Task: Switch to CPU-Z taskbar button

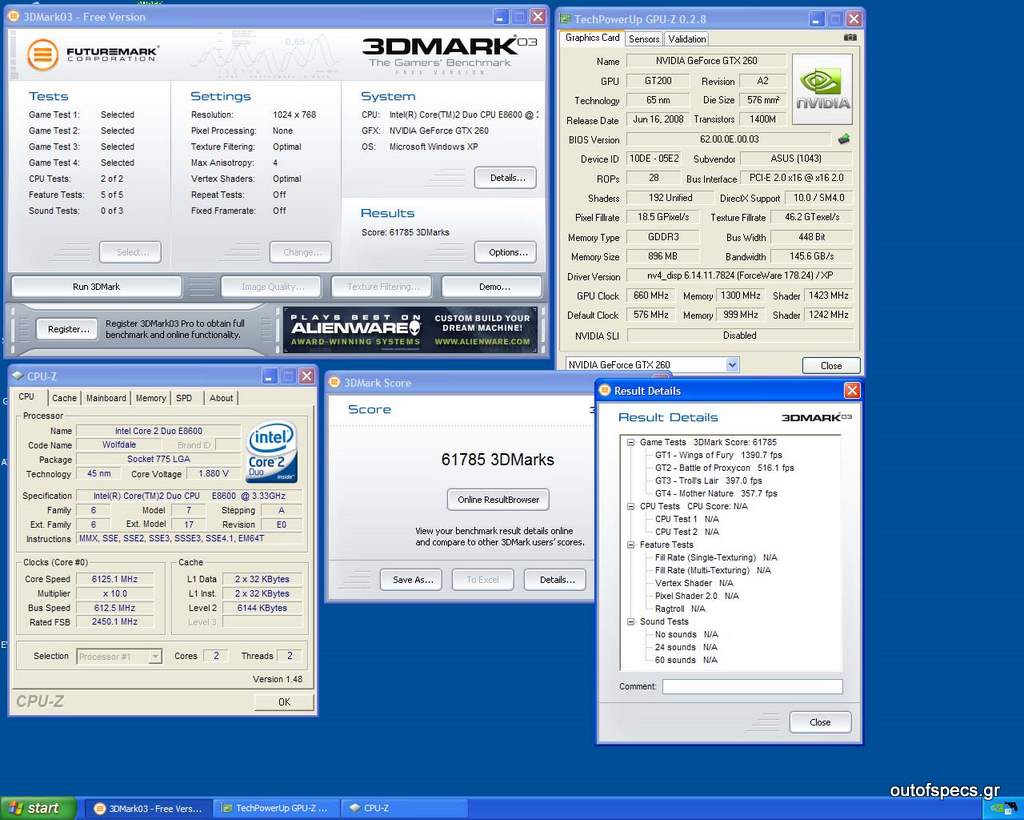Action: coord(405,808)
